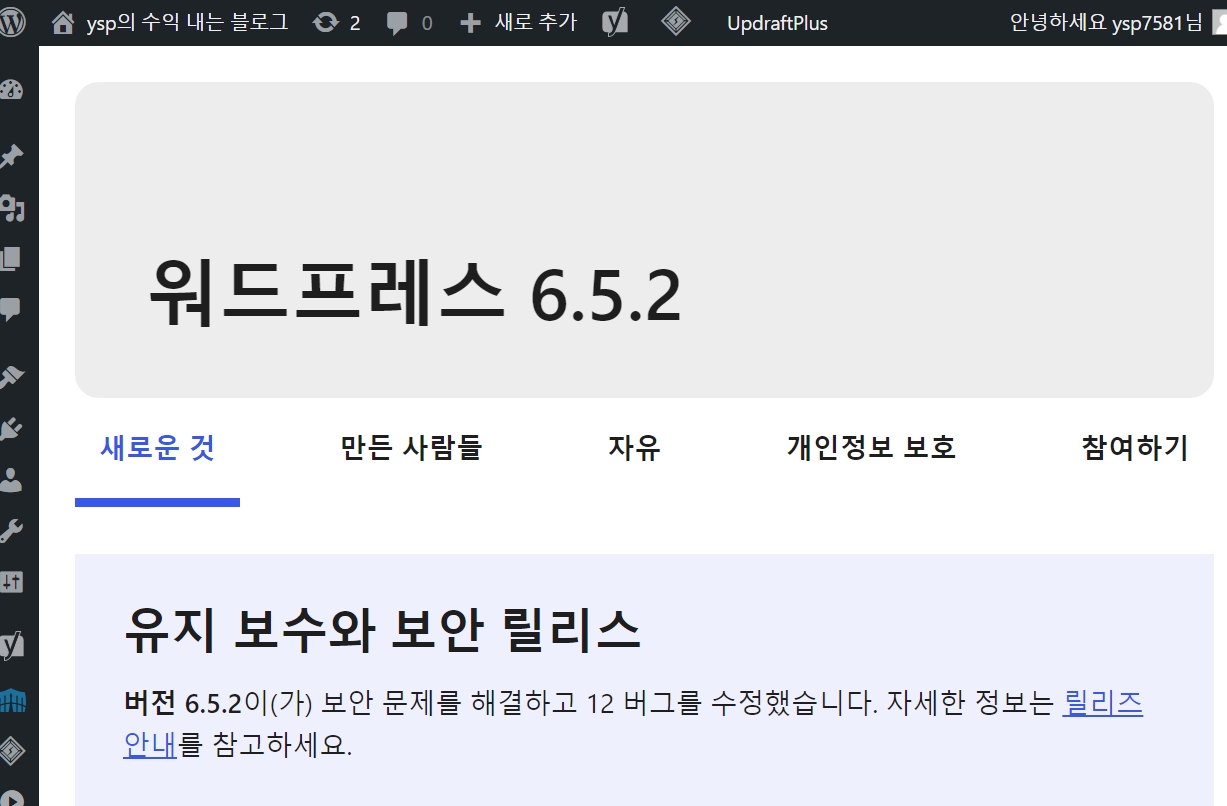1227x806 pixels.
Task: Open the updates icon showing 2
Action: (x=326, y=22)
